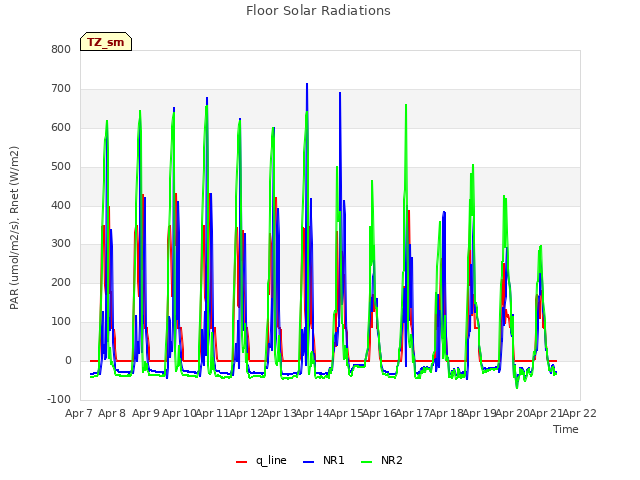Click the -100 y-axis tick label

click(59, 399)
